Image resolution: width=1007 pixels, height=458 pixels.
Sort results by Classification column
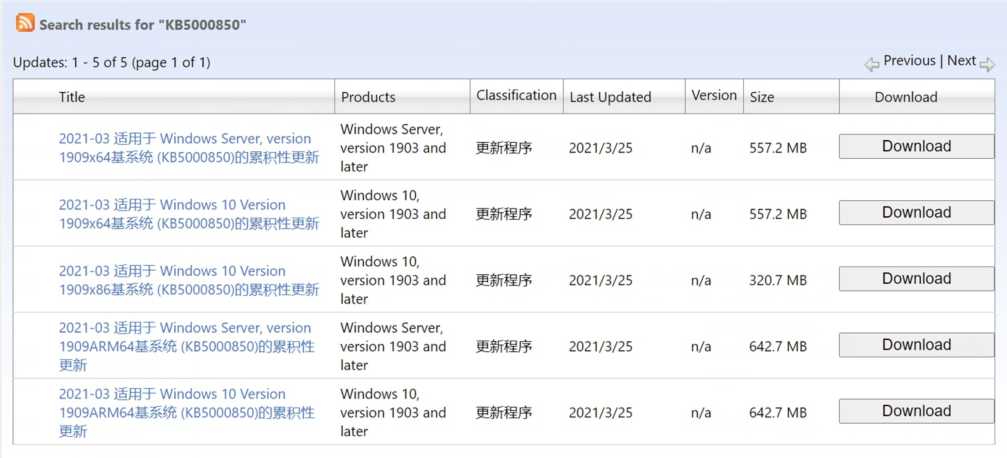(516, 95)
